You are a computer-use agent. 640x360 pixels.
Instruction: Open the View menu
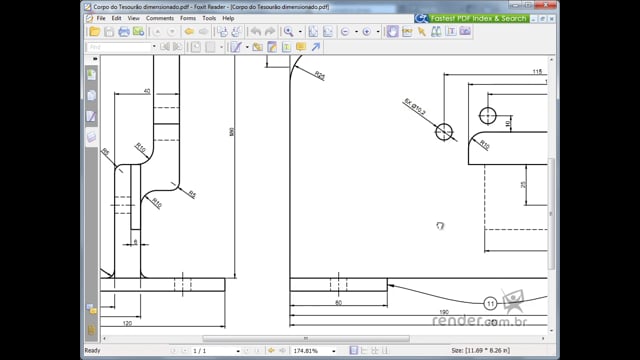pos(133,18)
